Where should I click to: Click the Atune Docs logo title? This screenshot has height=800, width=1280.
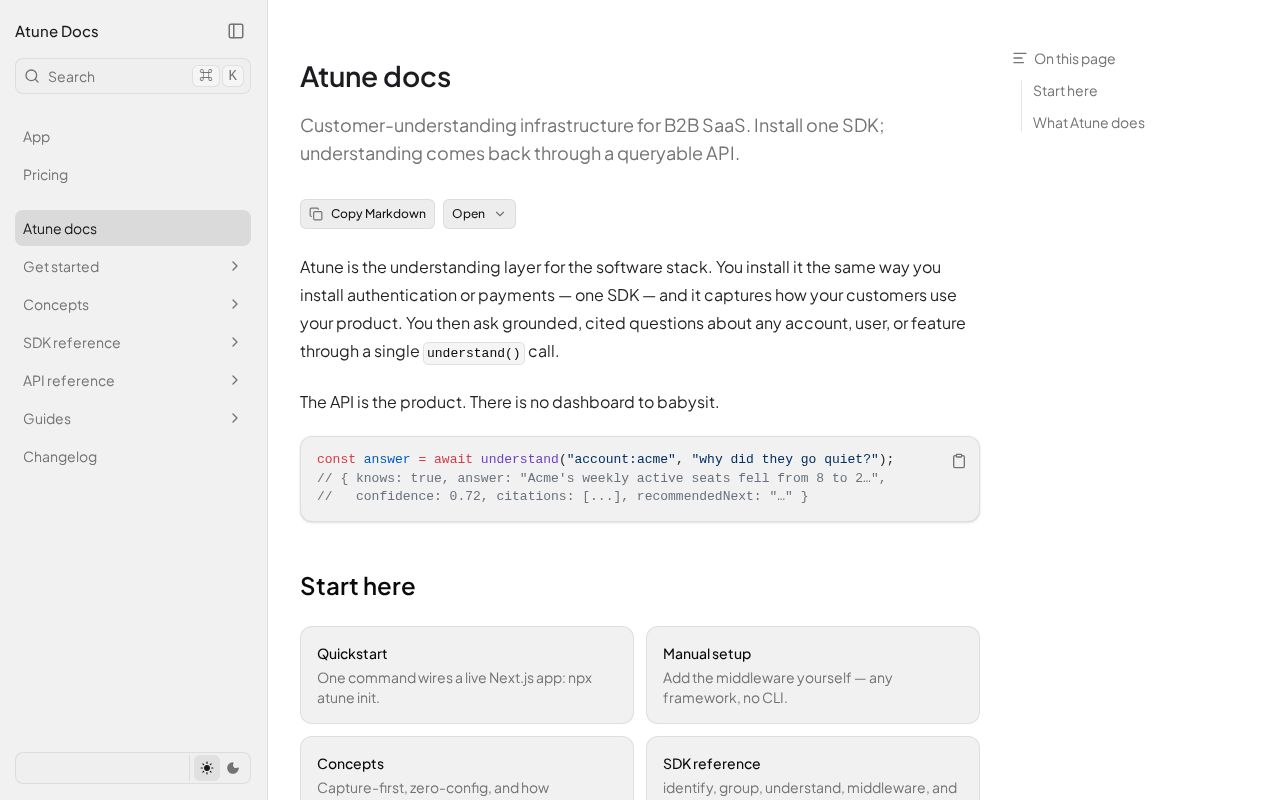point(57,31)
